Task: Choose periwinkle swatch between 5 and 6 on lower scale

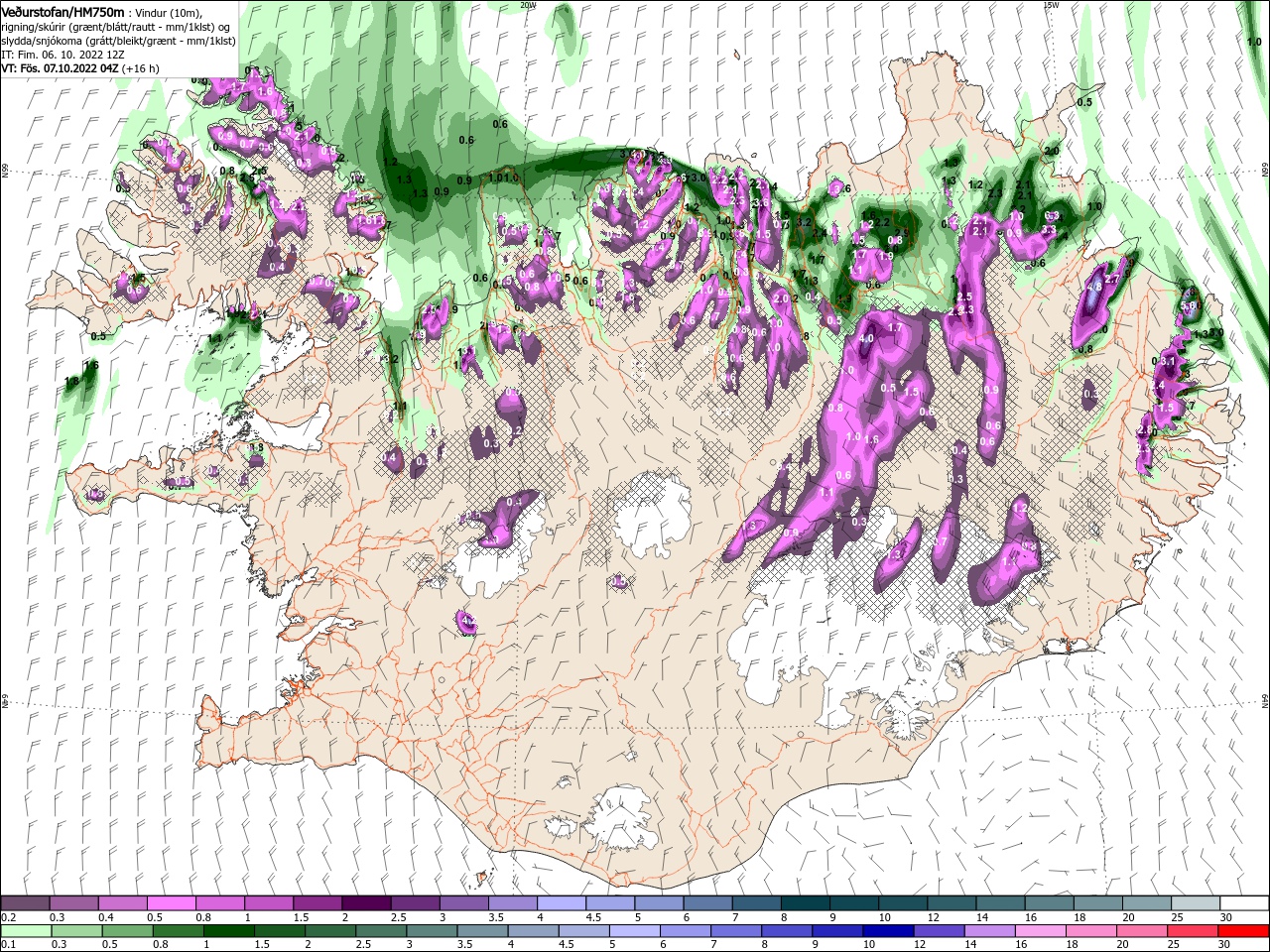Action: 635,931
